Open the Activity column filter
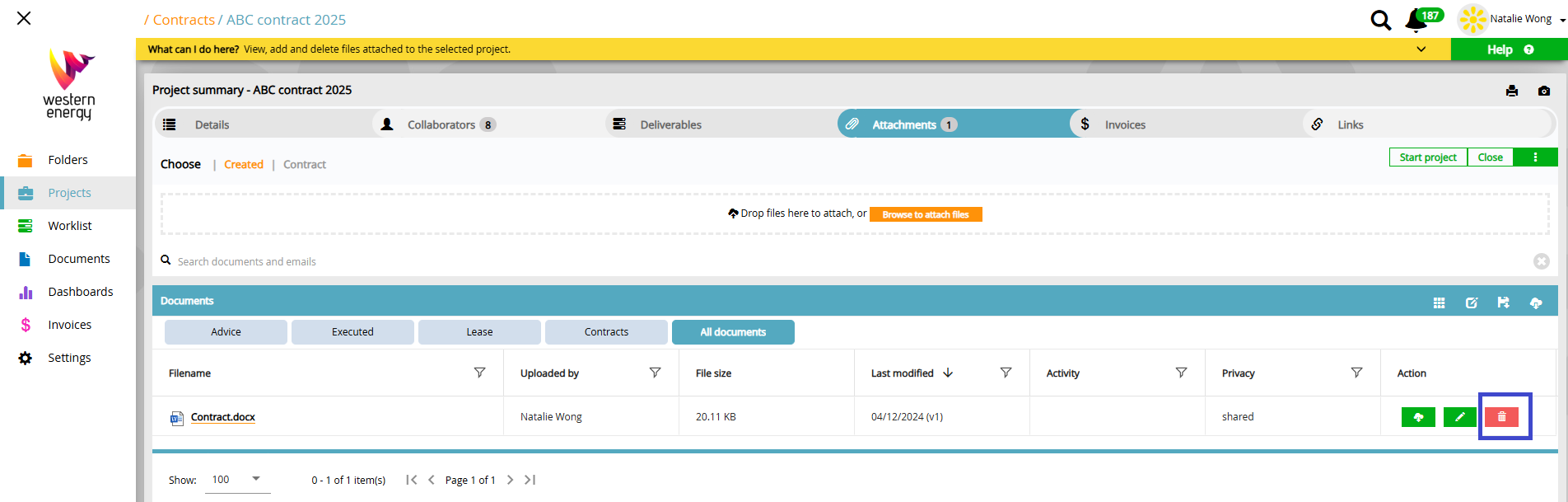 1181,373
